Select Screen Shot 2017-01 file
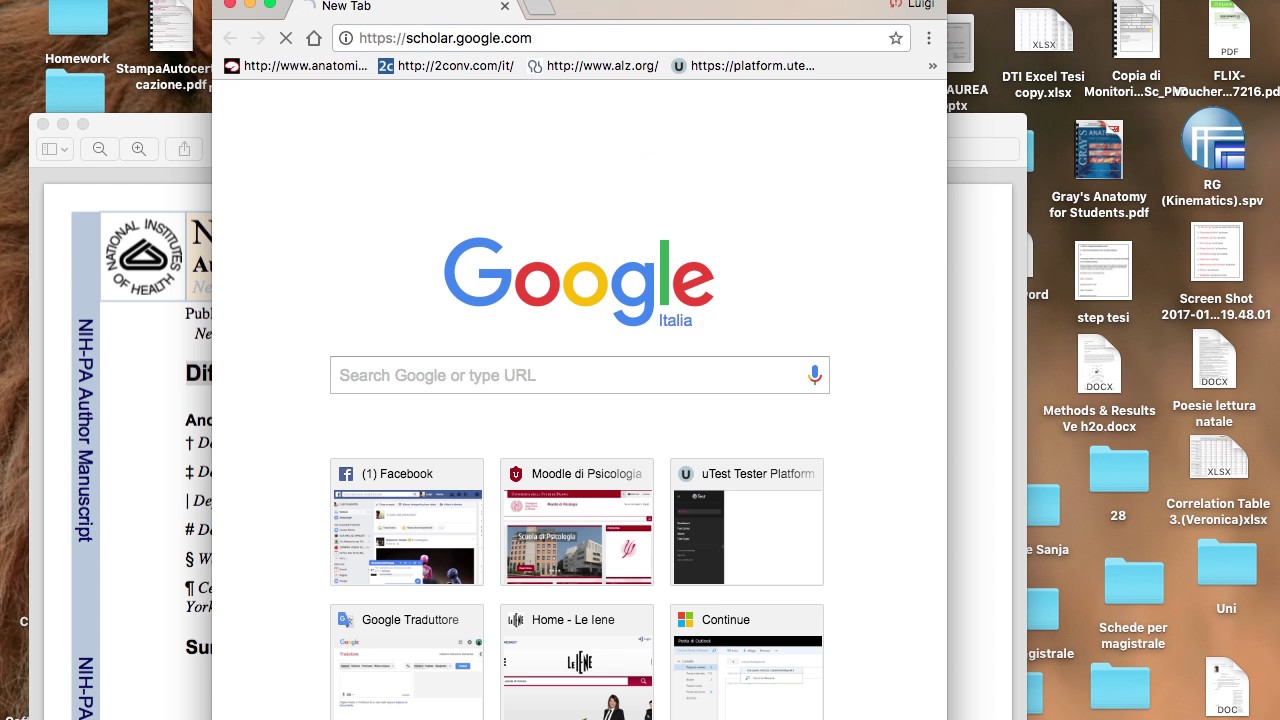This screenshot has width=1280, height=720. (x=1216, y=272)
